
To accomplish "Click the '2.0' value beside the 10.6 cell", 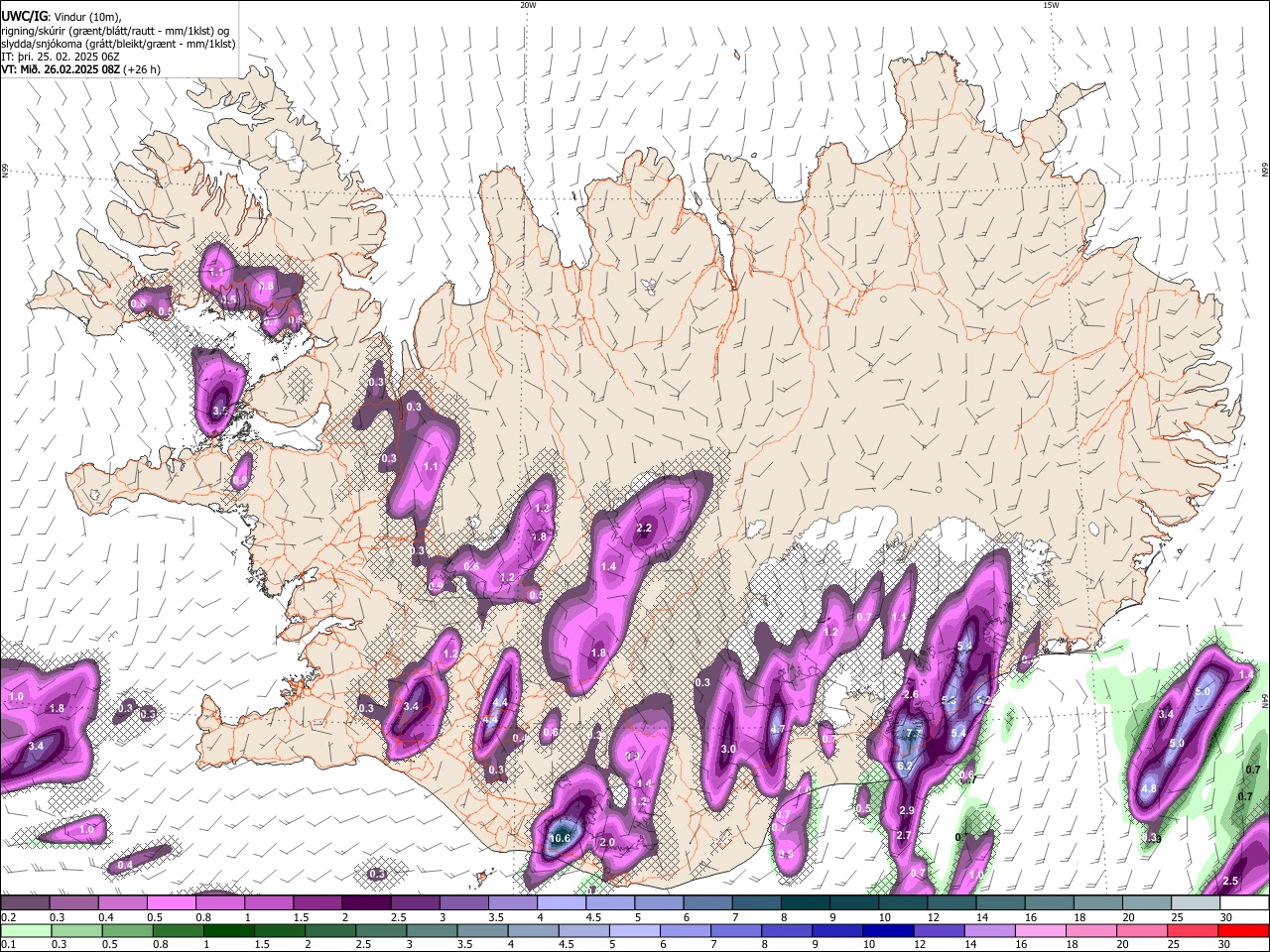I will pos(608,842).
